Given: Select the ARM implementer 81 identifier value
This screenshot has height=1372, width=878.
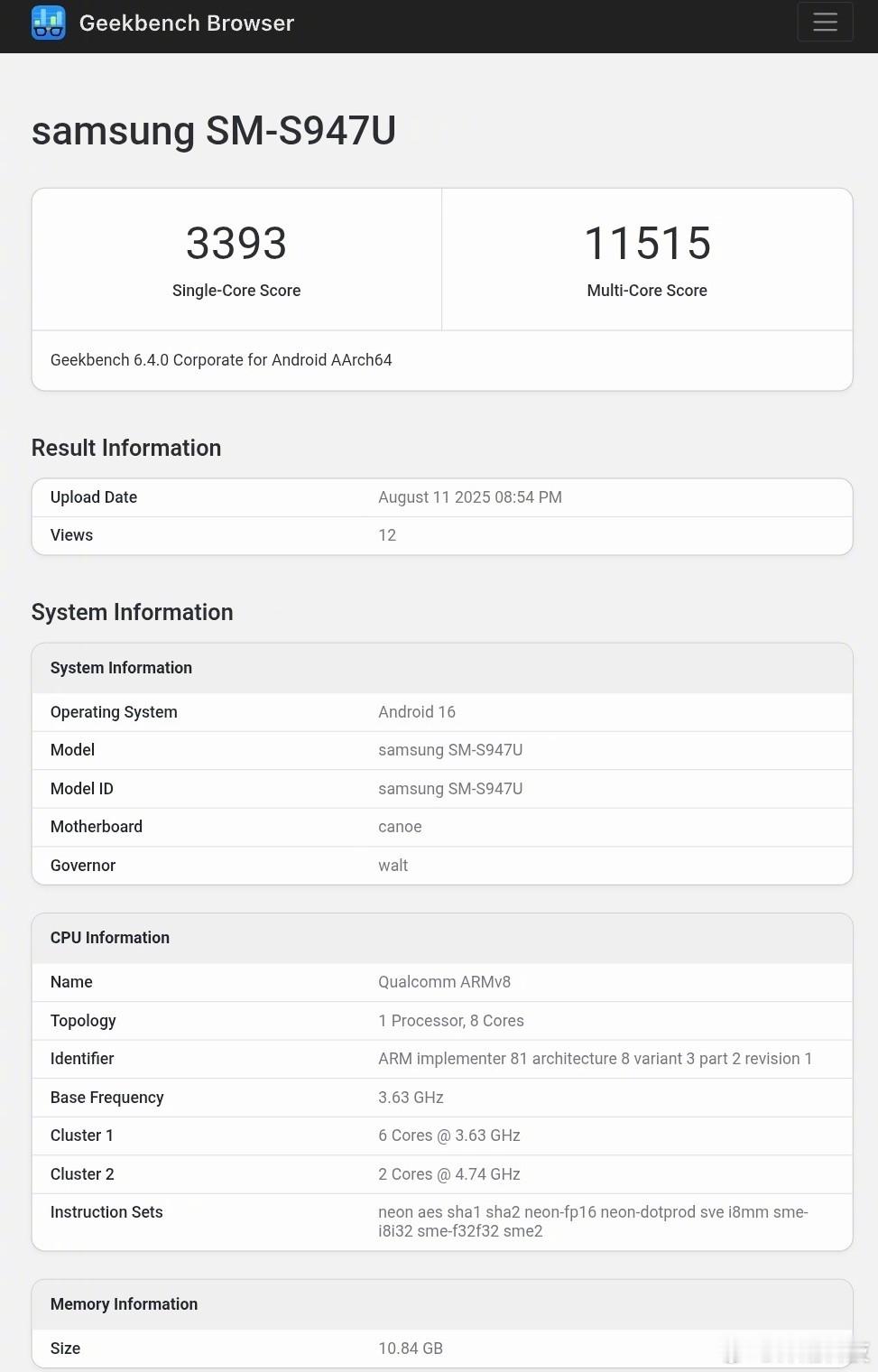Looking at the screenshot, I should 595,1059.
